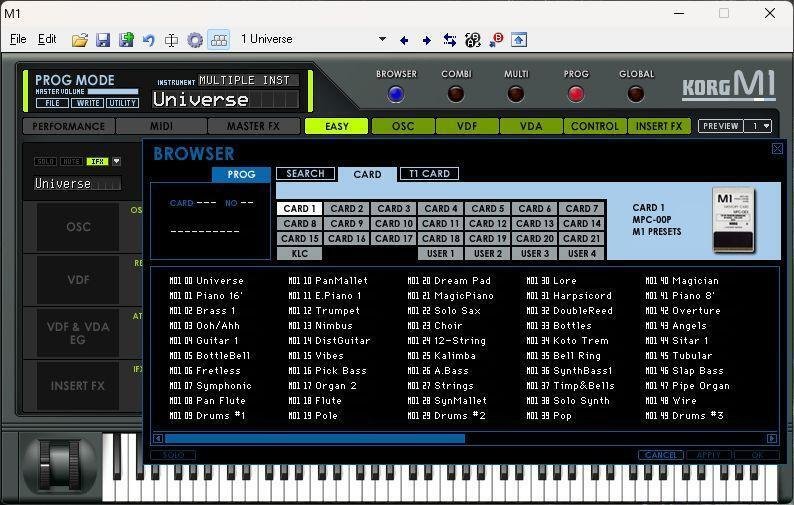Click the program list horizontal scrollbar

click(314, 438)
